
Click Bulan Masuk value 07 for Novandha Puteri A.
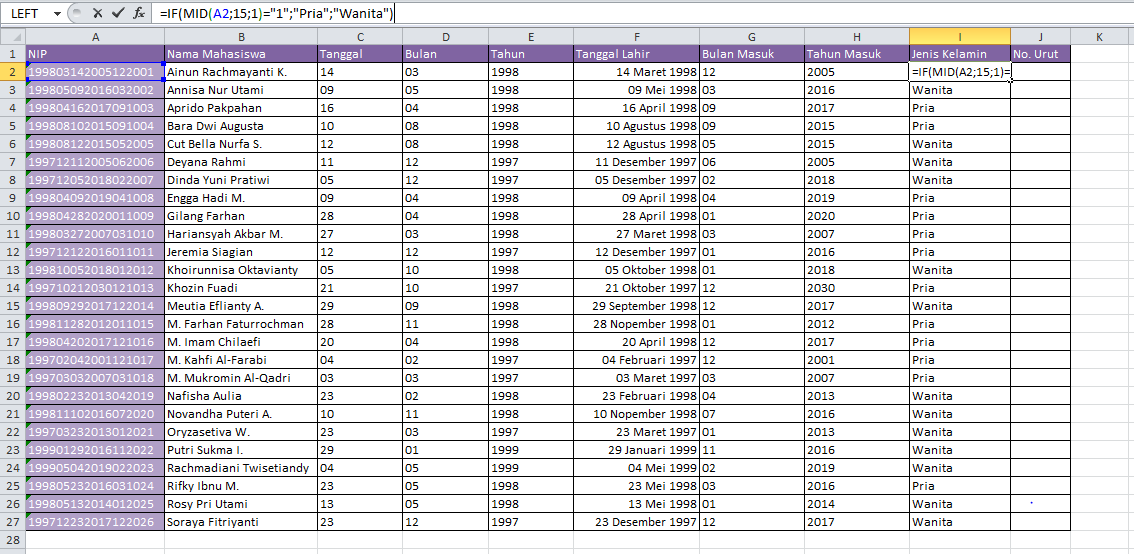coord(752,414)
